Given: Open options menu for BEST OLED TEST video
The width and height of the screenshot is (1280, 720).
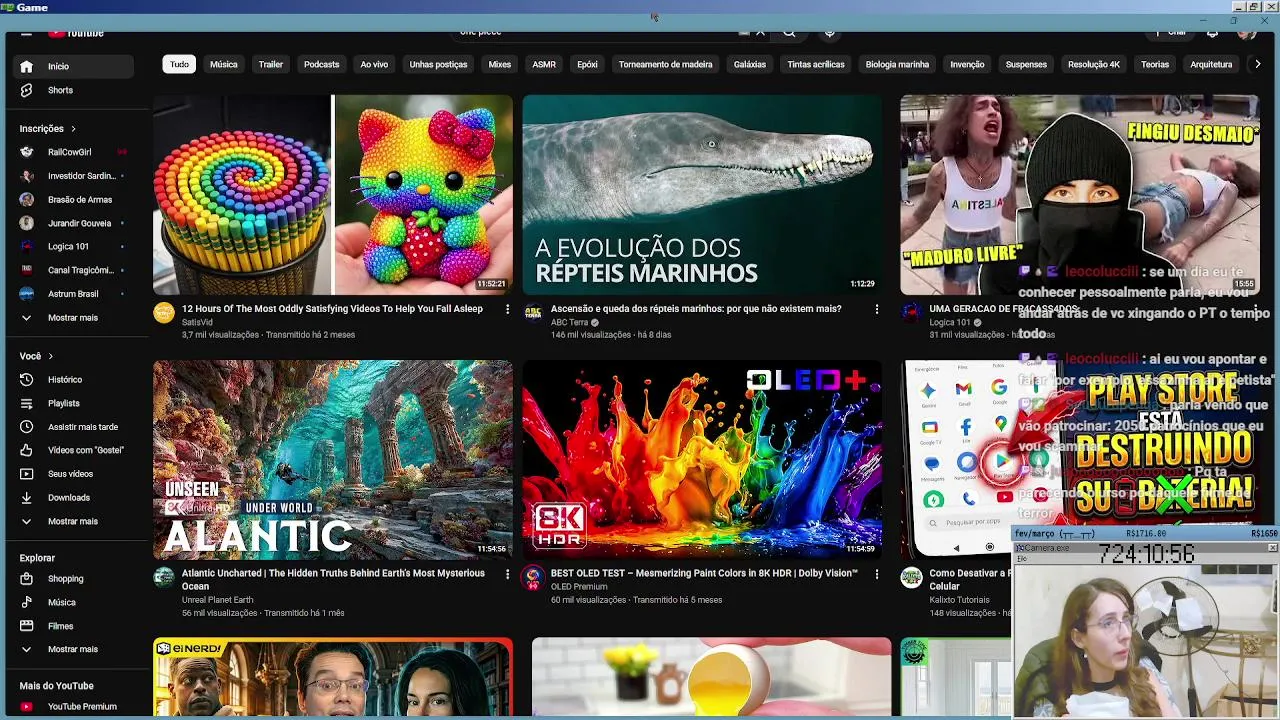Looking at the screenshot, I should tap(877, 574).
